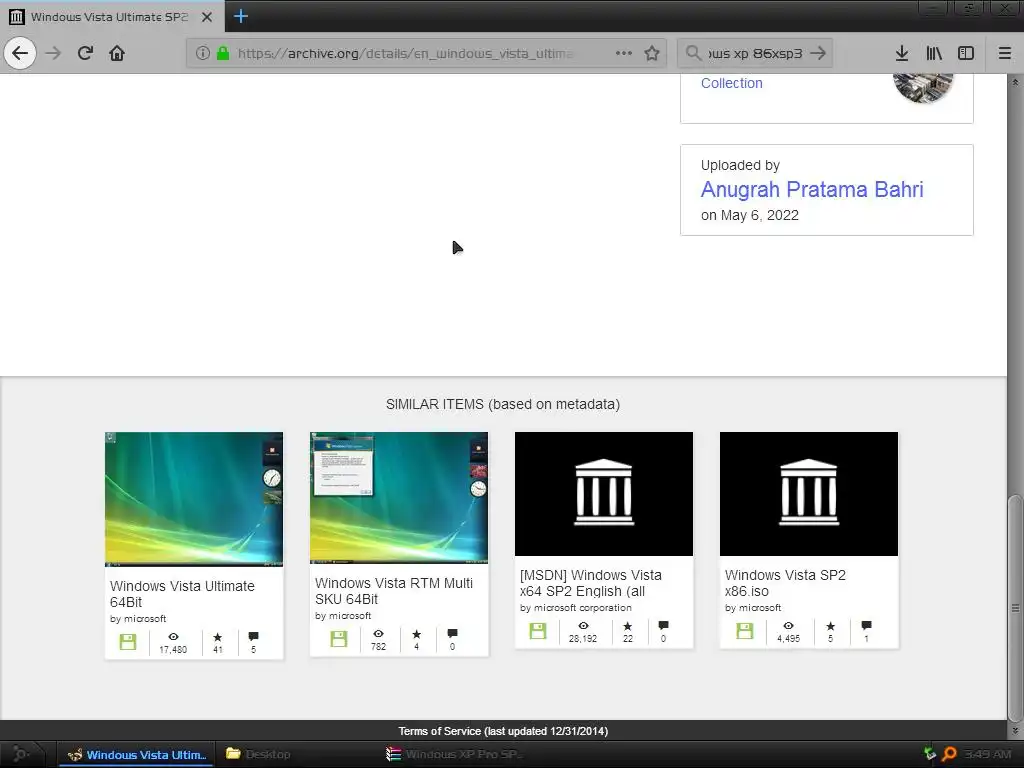Click software icon on Vista Ultimate 64Bit card
Image resolution: width=1024 pixels, height=768 pixels.
[x=128, y=641]
